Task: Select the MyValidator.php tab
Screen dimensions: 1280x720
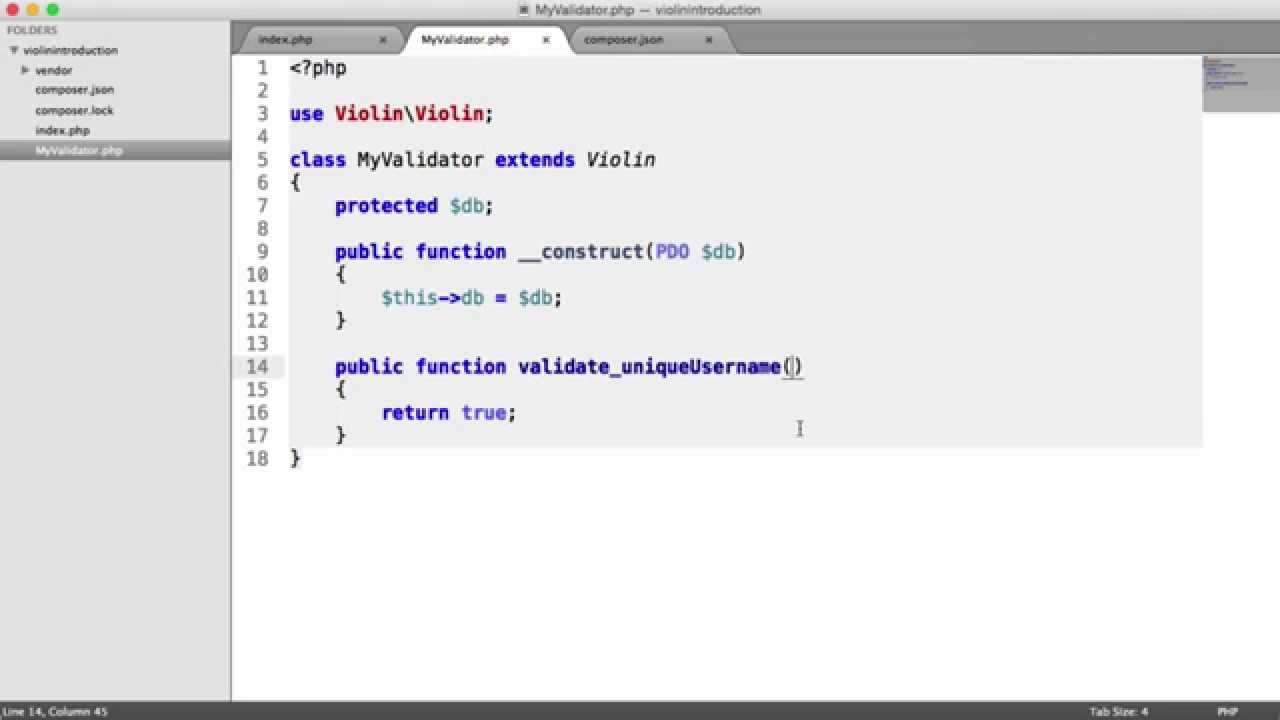Action: click(465, 40)
